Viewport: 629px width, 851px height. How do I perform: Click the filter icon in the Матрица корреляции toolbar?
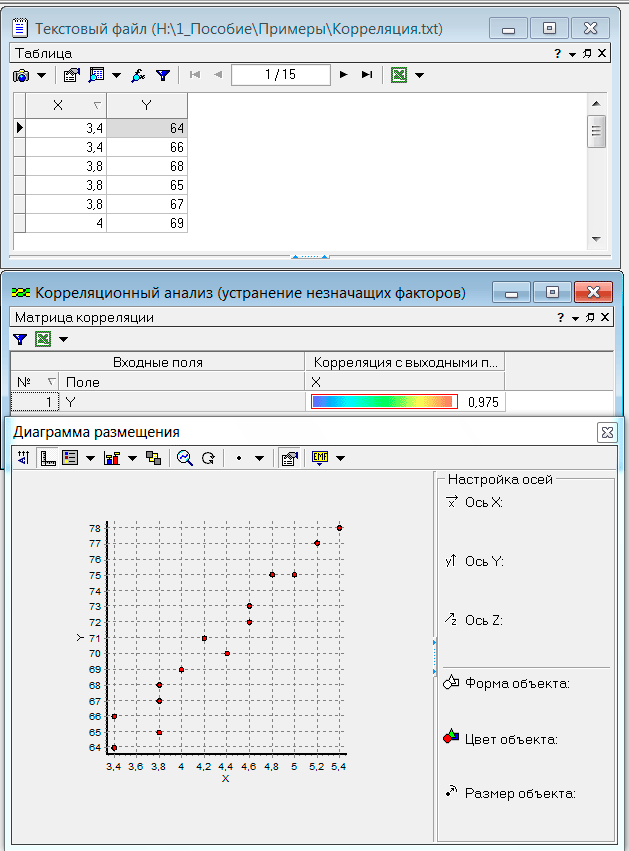pos(20,340)
